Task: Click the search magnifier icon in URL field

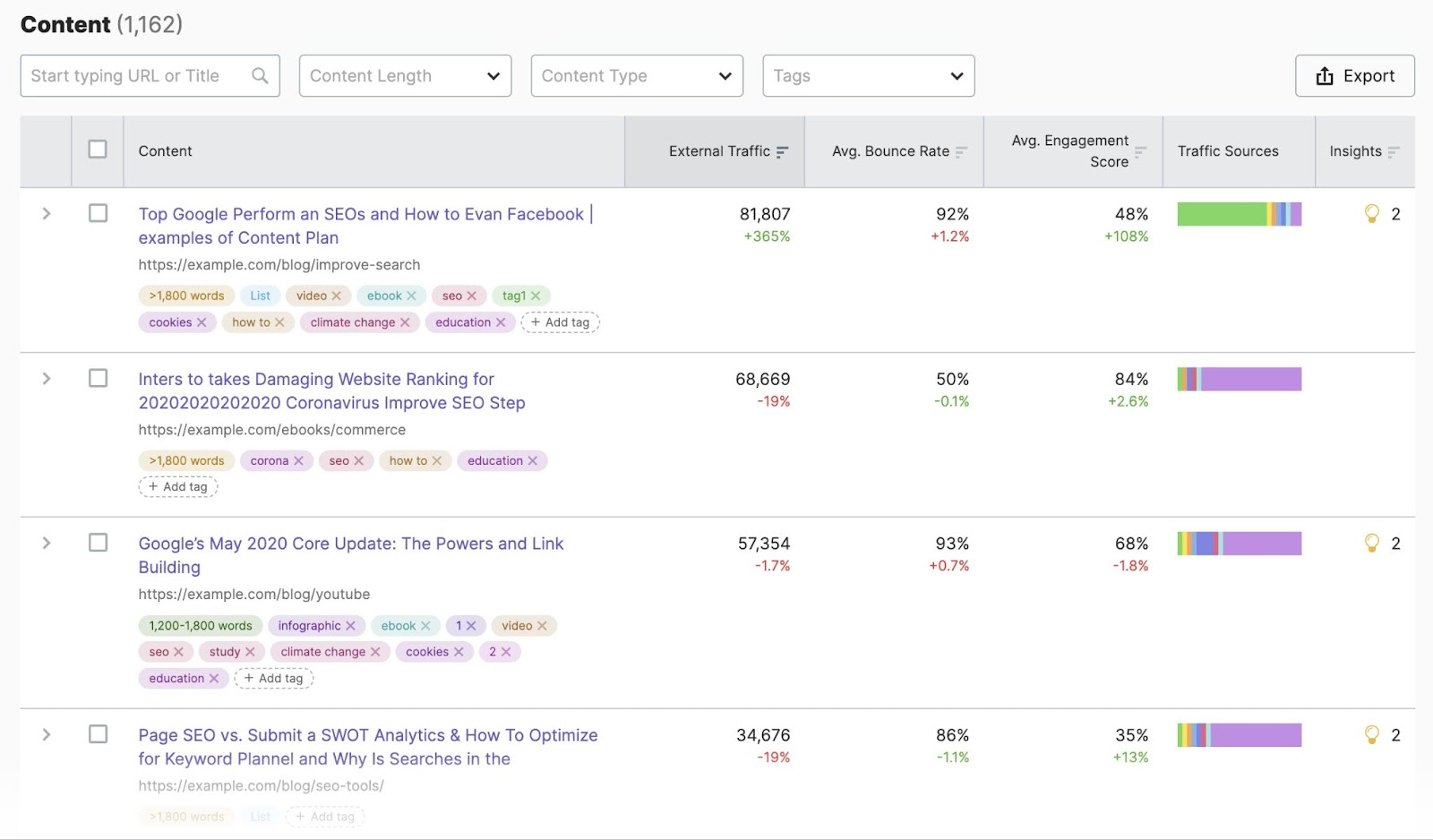Action: [x=260, y=76]
